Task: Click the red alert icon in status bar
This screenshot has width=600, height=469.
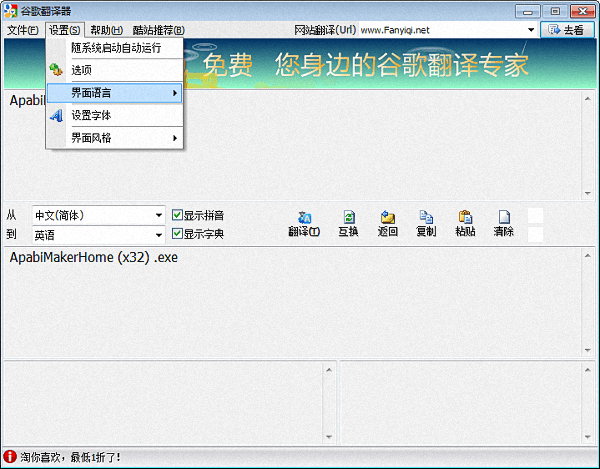Action: coord(10,457)
